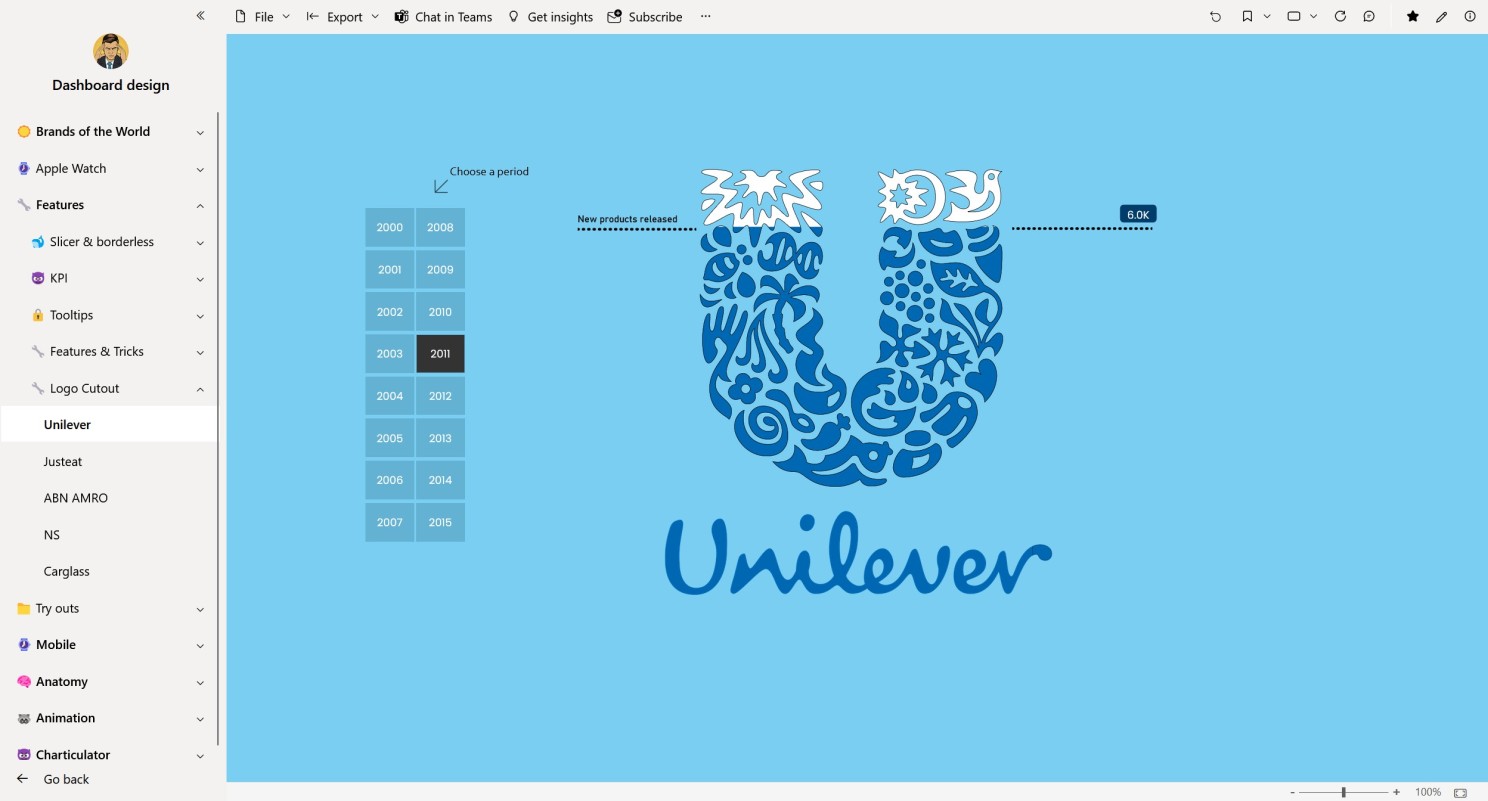Select the Unilever page in navigation
This screenshot has width=1488, height=801.
point(109,425)
